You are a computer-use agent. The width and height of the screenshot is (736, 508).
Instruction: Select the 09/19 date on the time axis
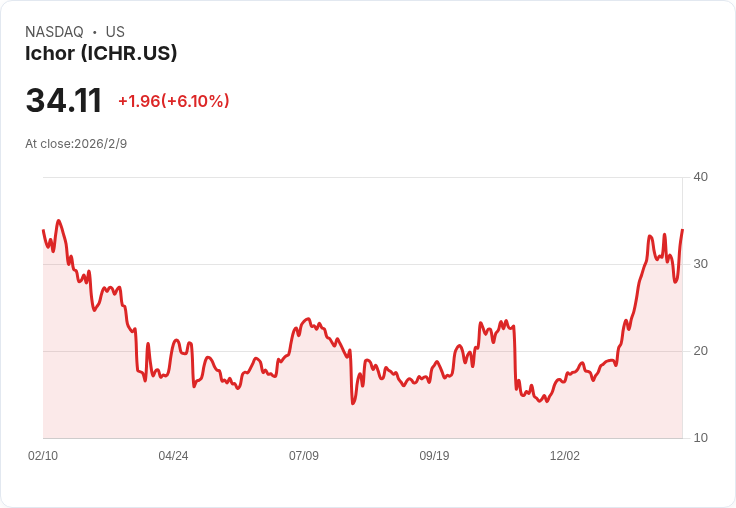434,456
